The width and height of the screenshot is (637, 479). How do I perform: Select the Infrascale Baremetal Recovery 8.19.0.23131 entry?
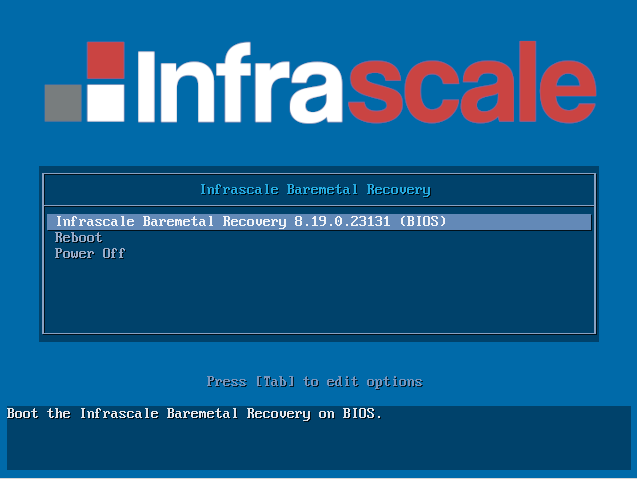point(250,221)
